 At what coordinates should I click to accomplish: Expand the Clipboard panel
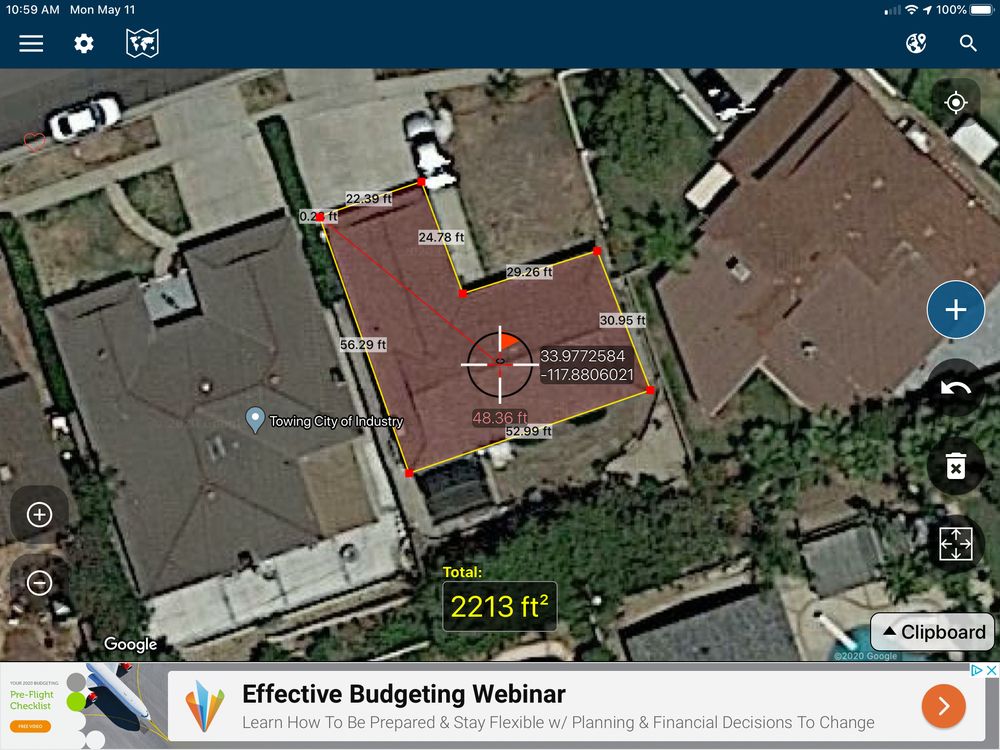(x=932, y=632)
